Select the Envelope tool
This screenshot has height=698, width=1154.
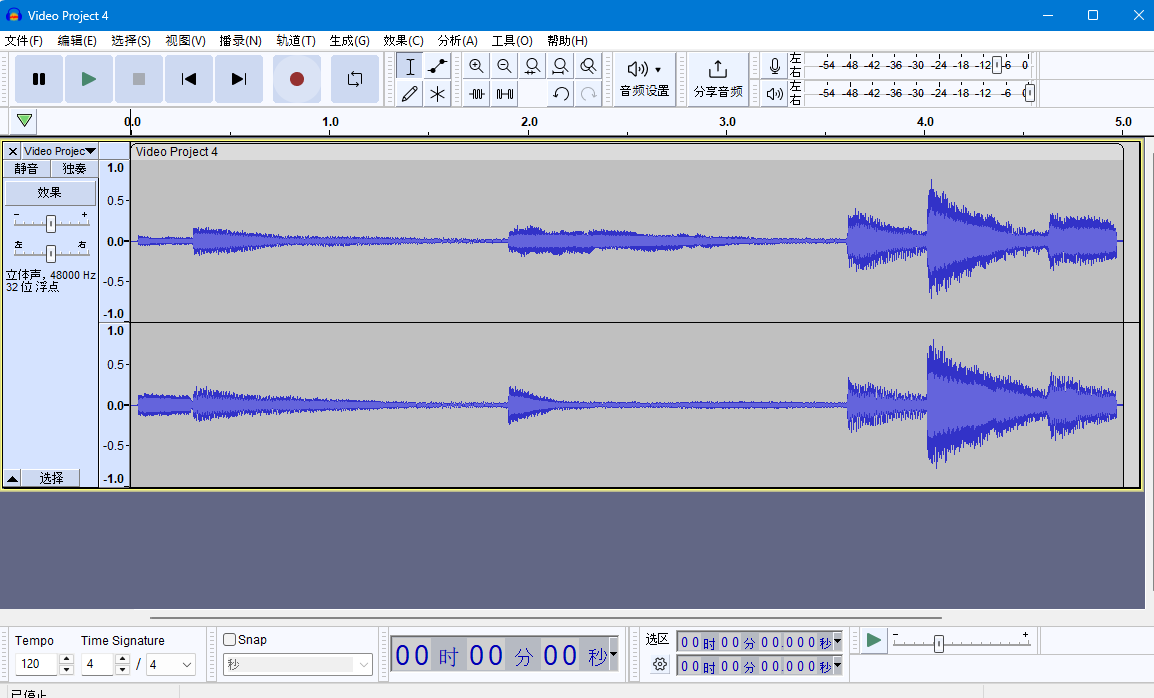click(437, 66)
